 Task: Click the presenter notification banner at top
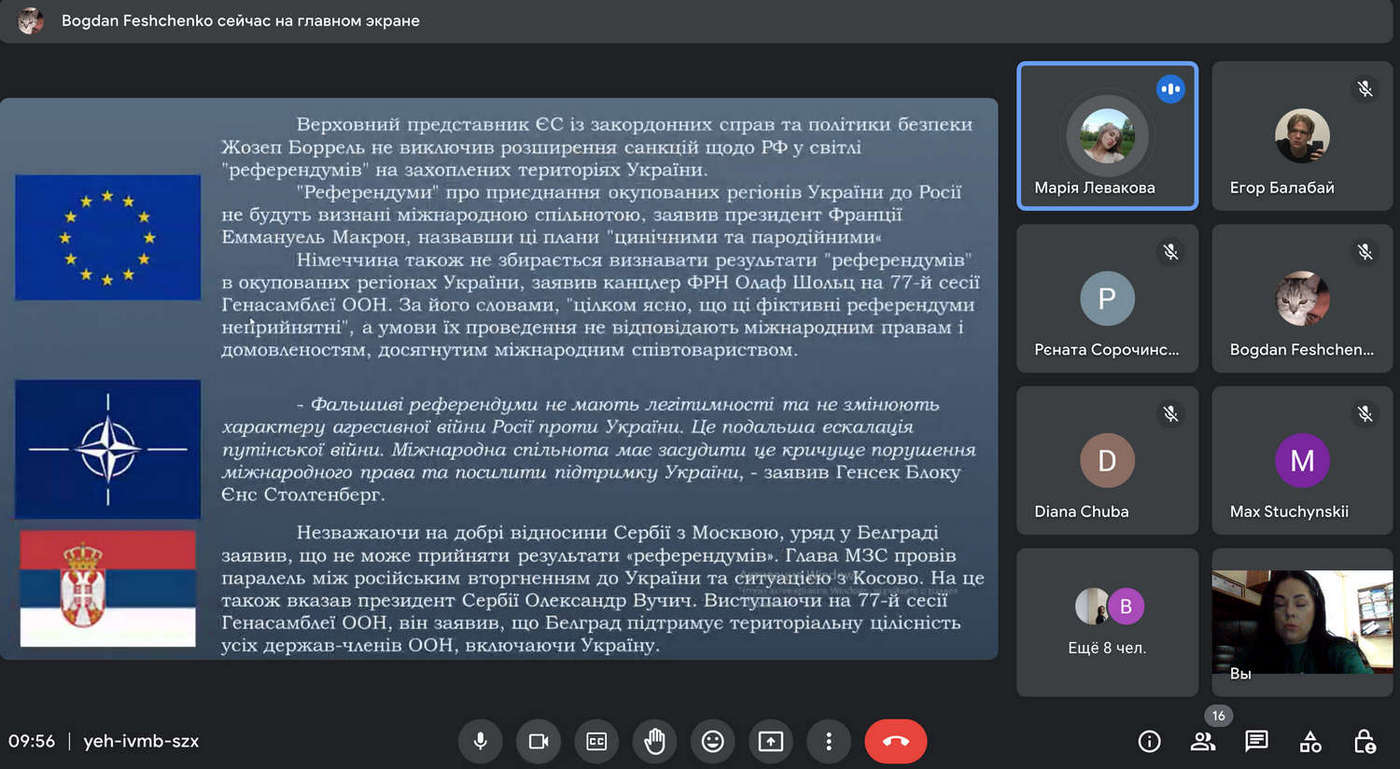coord(240,21)
